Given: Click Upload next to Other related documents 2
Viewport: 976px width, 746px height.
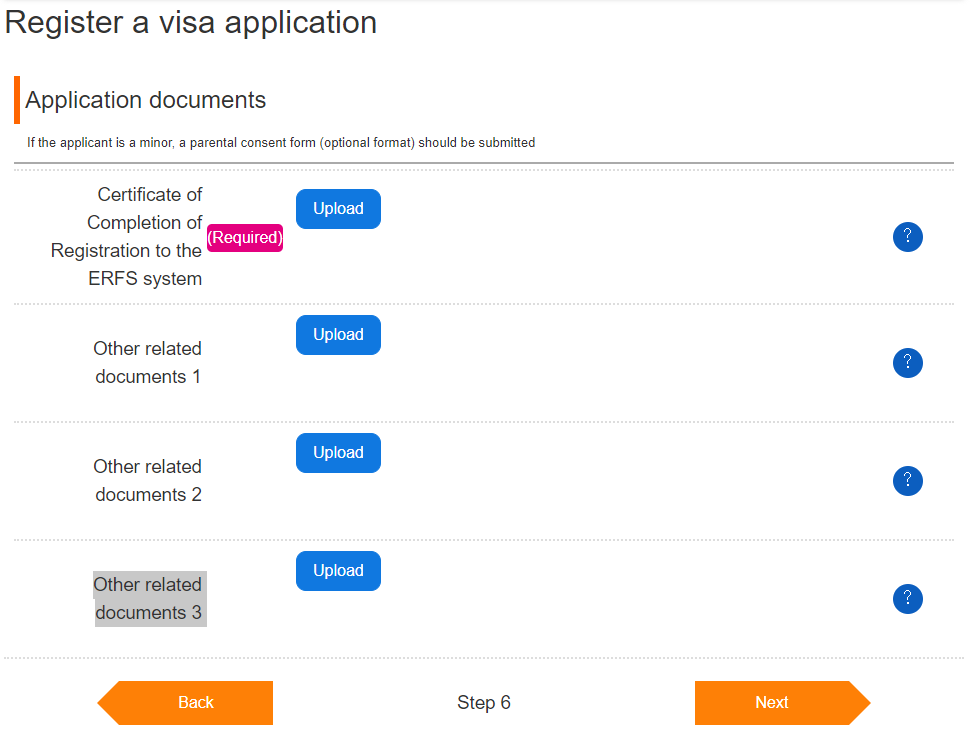Looking at the screenshot, I should pyautogui.click(x=338, y=452).
